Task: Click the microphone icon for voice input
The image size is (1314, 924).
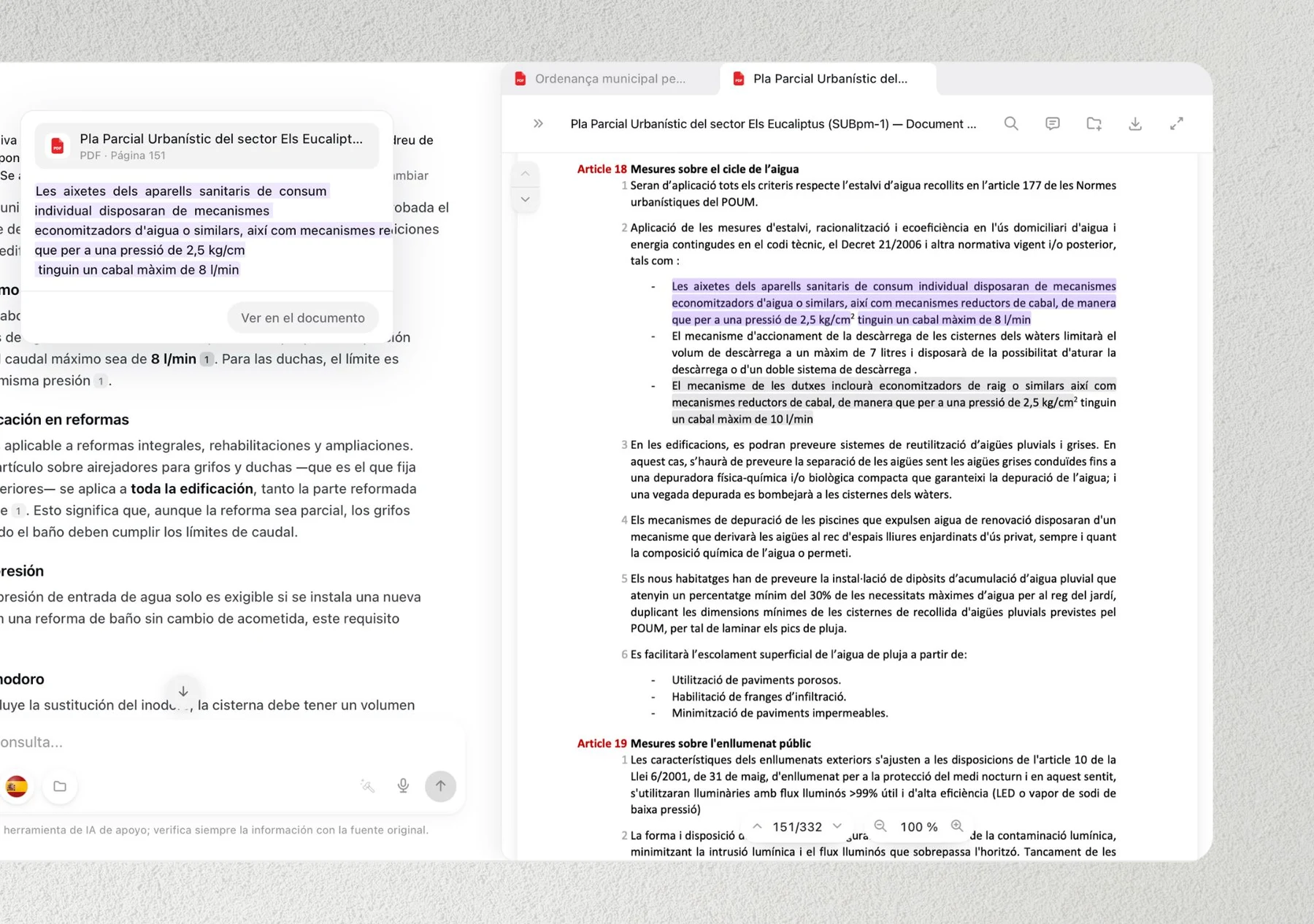Action: 403,786
